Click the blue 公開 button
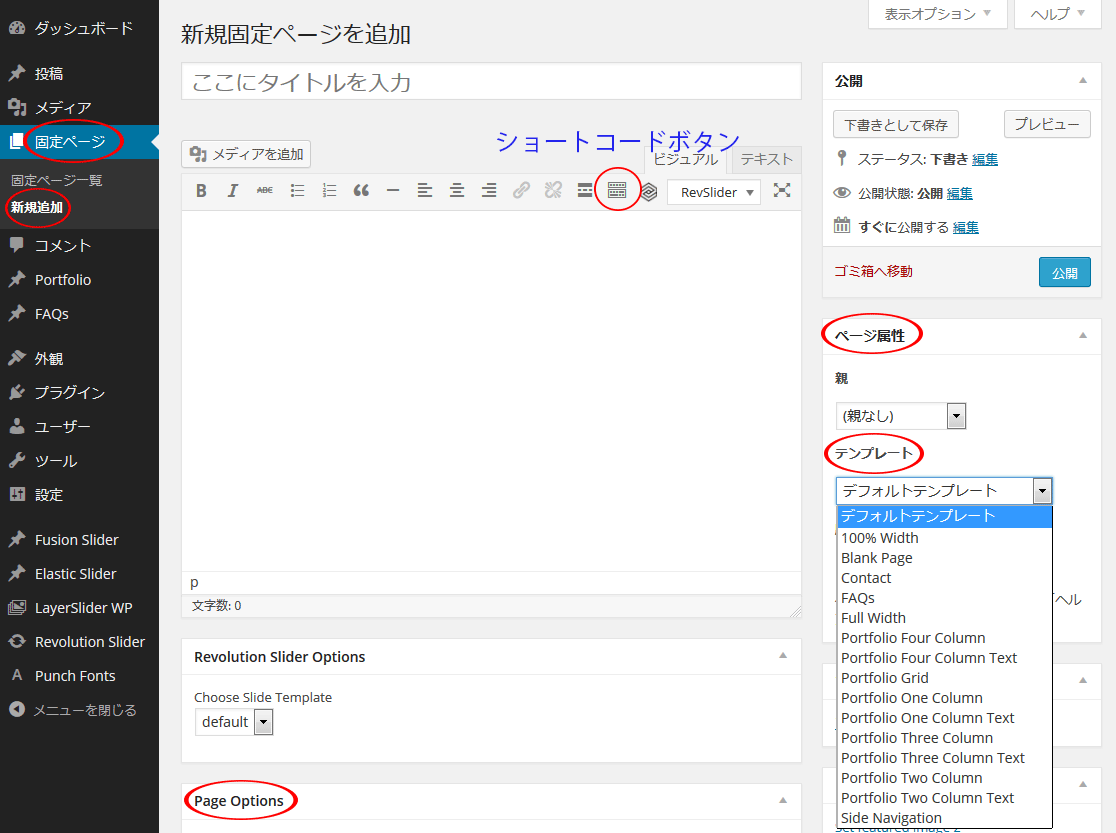Viewport: 1116px width, 833px height. (x=1064, y=273)
